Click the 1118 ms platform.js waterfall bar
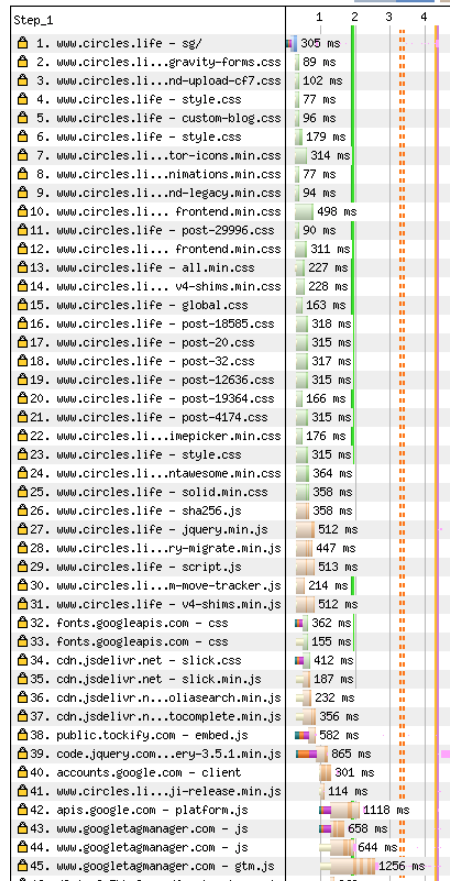Image resolution: width=450 pixels, height=881 pixels. coord(340,810)
